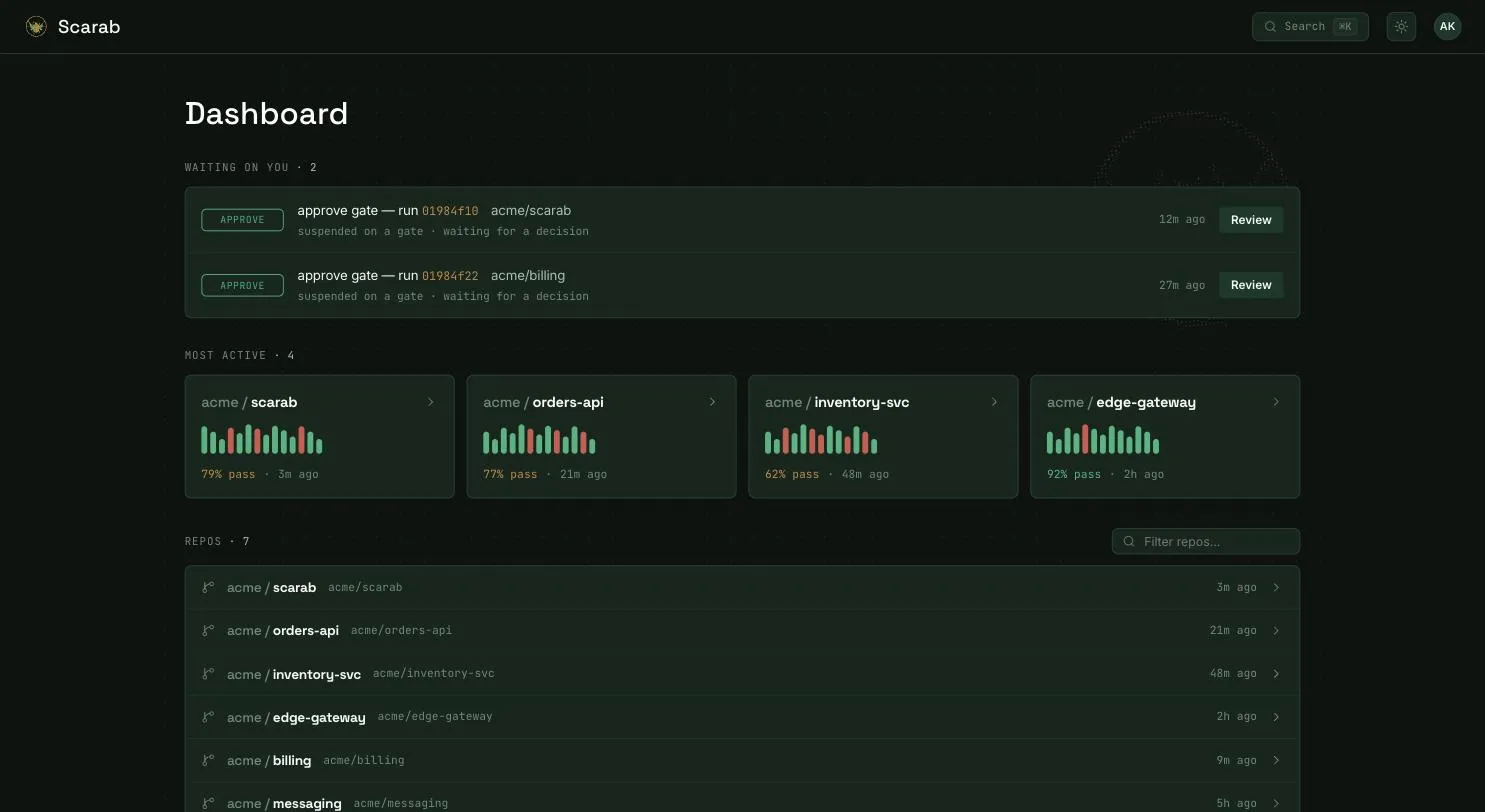Image resolution: width=1485 pixels, height=812 pixels.
Task: Click APPROVE badge for run 01984f10
Action: pyautogui.click(x=242, y=220)
